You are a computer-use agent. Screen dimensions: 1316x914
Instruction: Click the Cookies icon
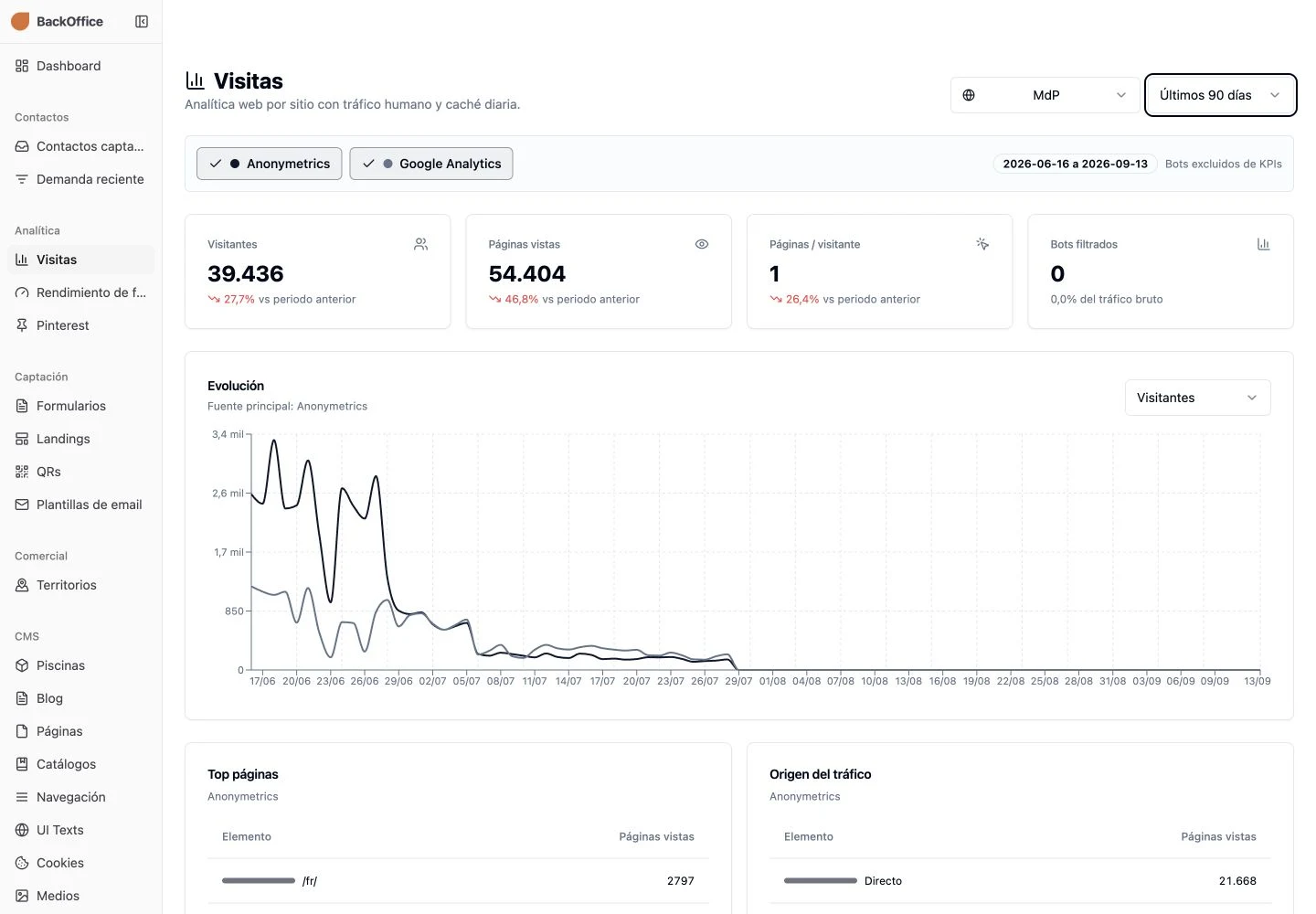(x=22, y=863)
